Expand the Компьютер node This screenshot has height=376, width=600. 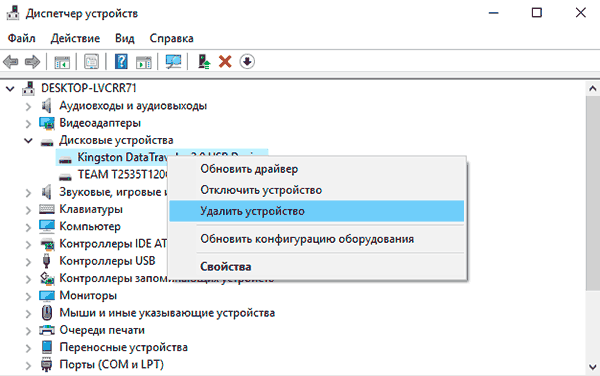pos(28,227)
